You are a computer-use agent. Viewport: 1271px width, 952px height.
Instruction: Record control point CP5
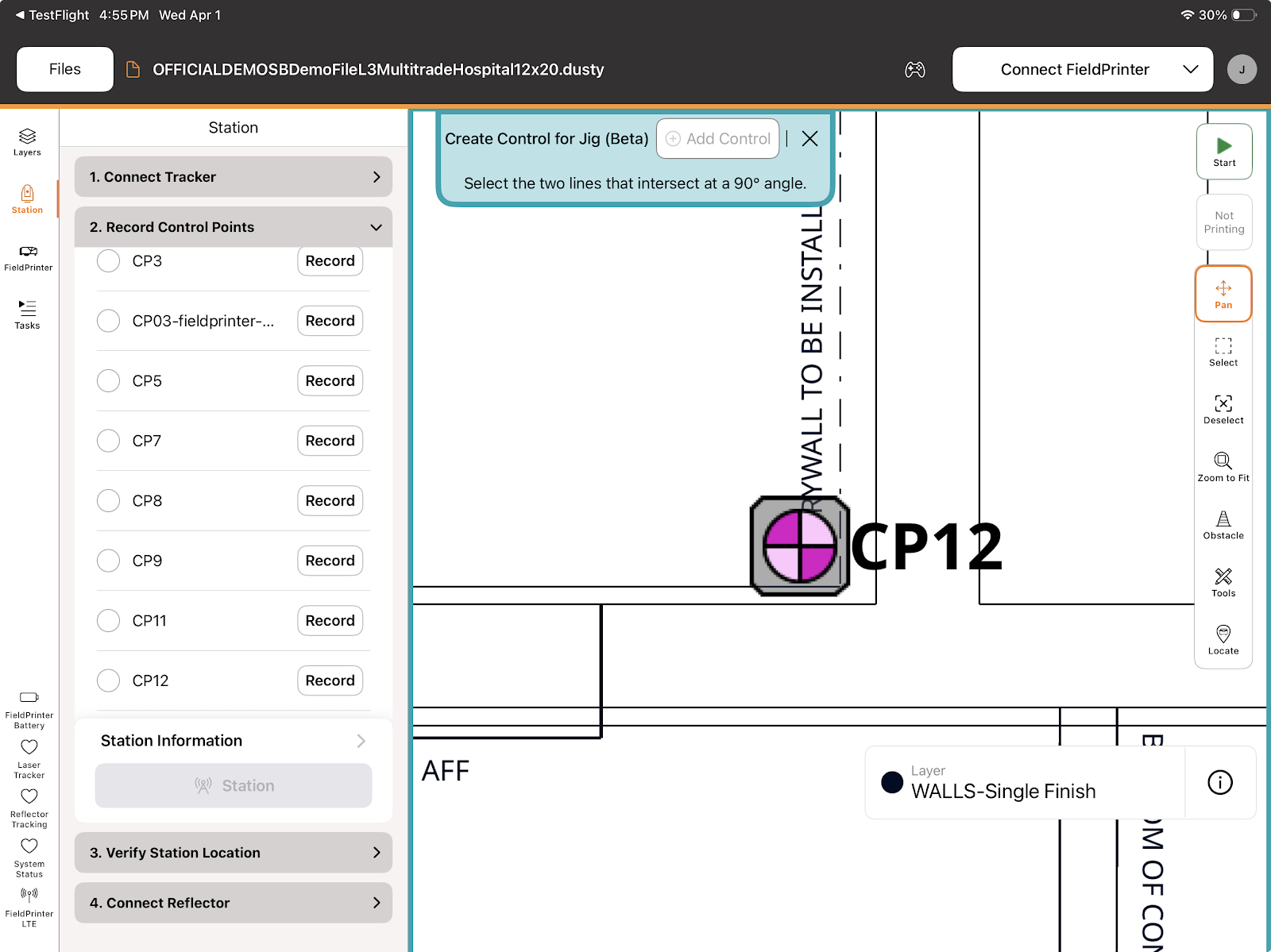point(330,380)
